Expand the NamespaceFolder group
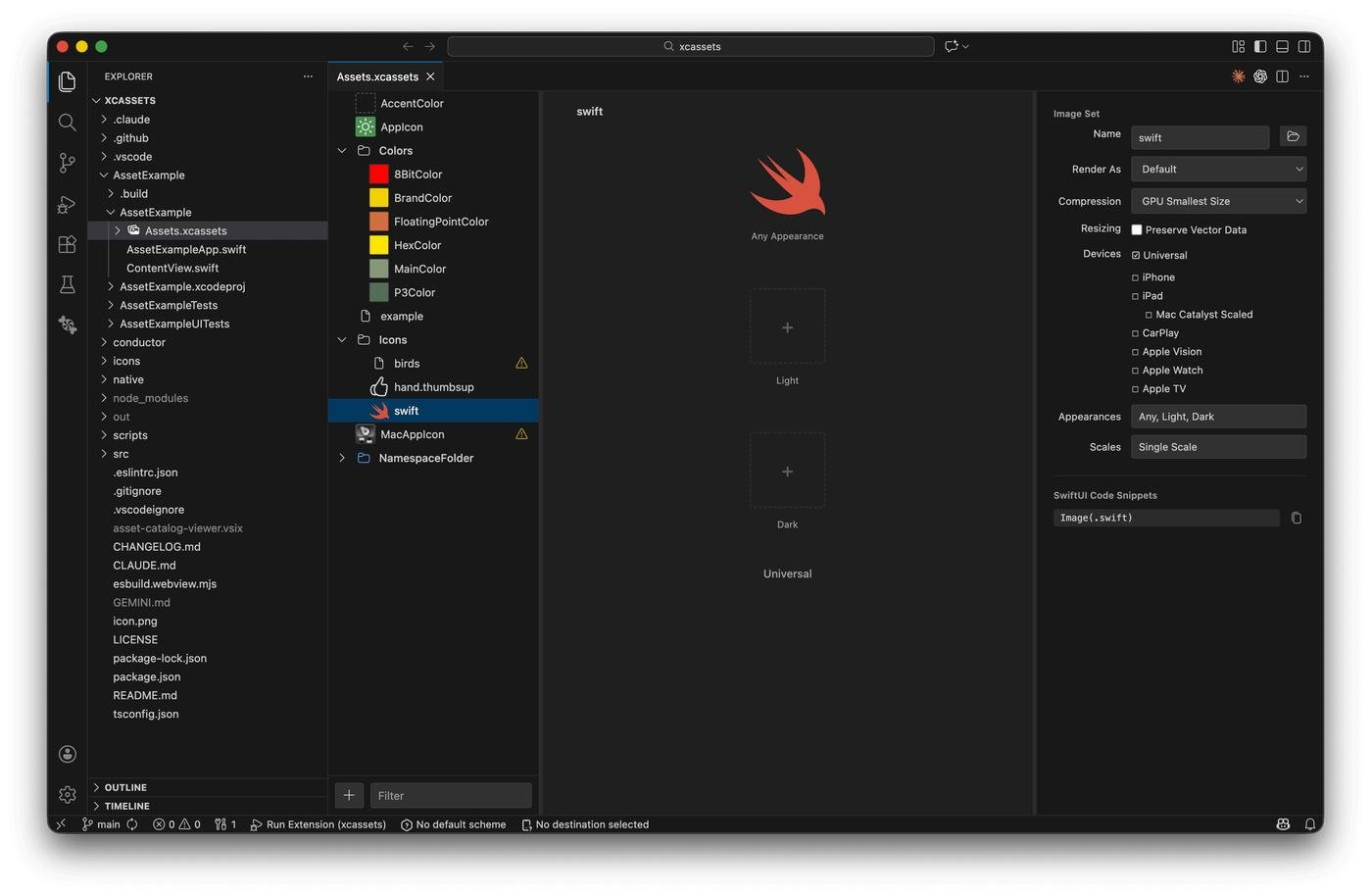The height and width of the screenshot is (896, 1372). pos(342,458)
